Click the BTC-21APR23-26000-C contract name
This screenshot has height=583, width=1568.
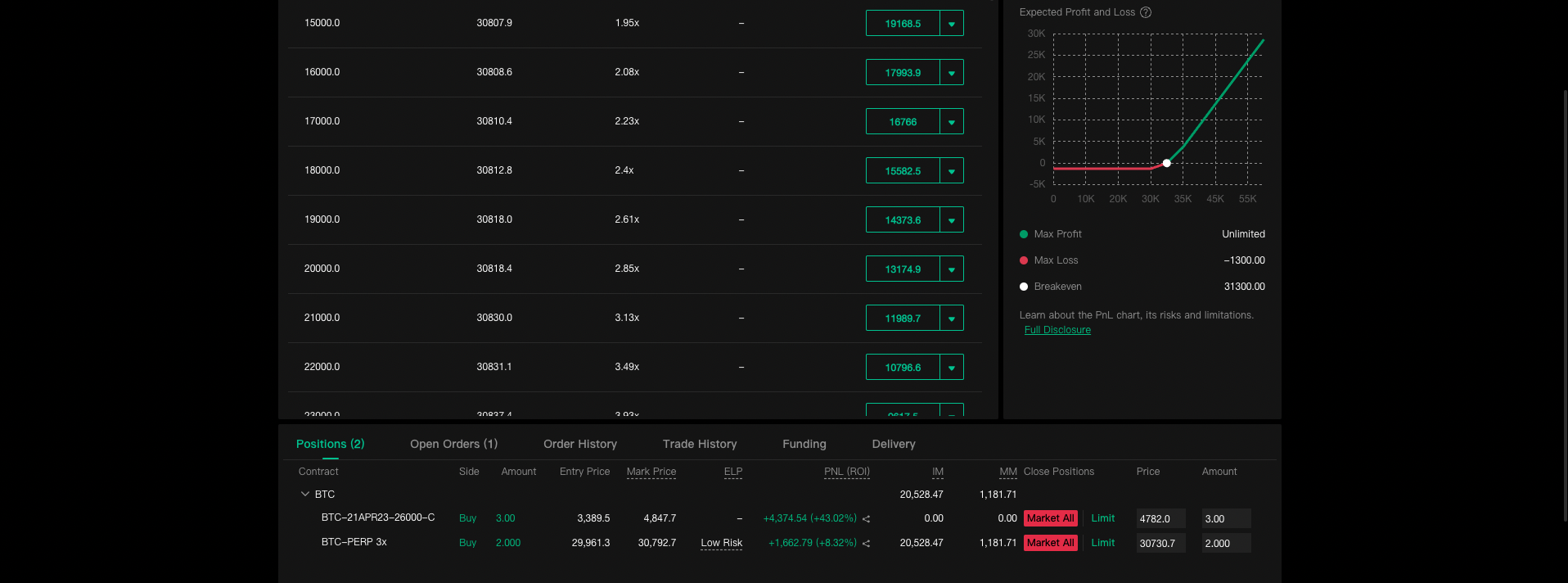click(378, 517)
